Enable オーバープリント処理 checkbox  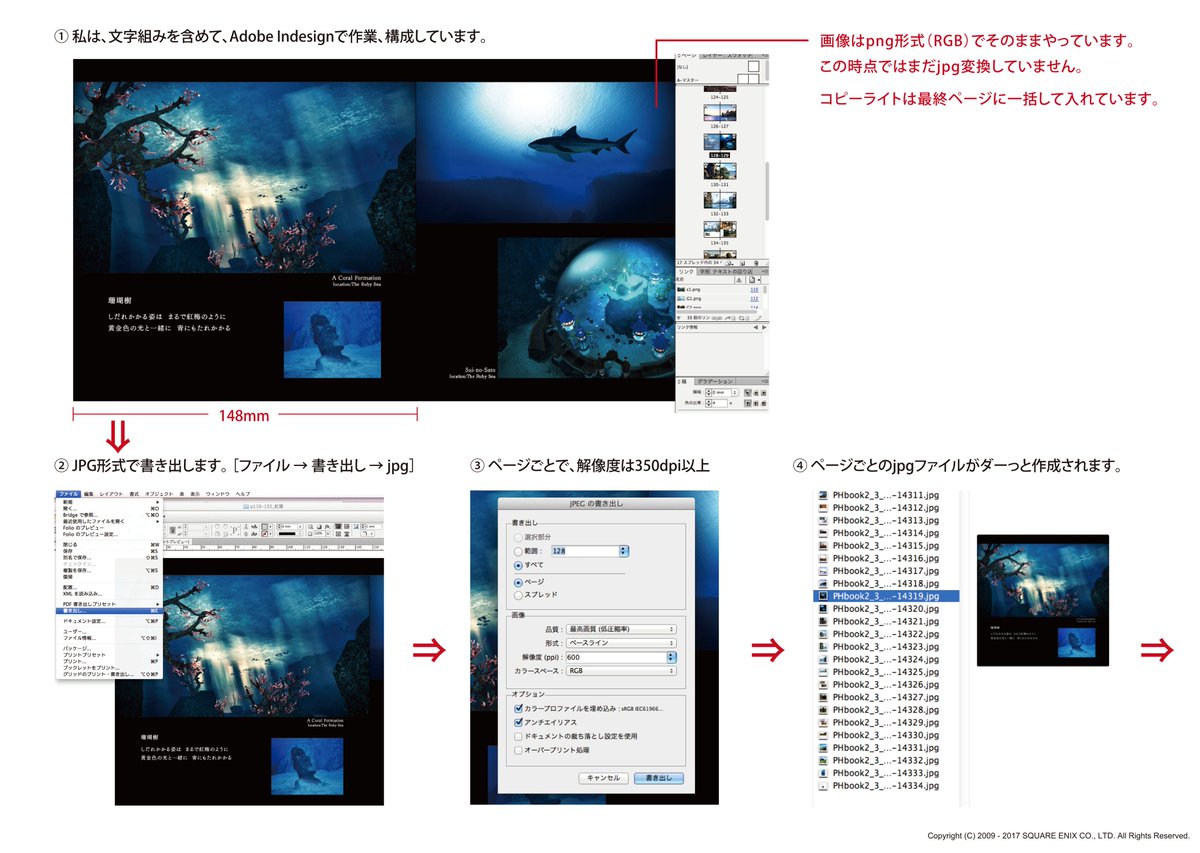point(517,749)
